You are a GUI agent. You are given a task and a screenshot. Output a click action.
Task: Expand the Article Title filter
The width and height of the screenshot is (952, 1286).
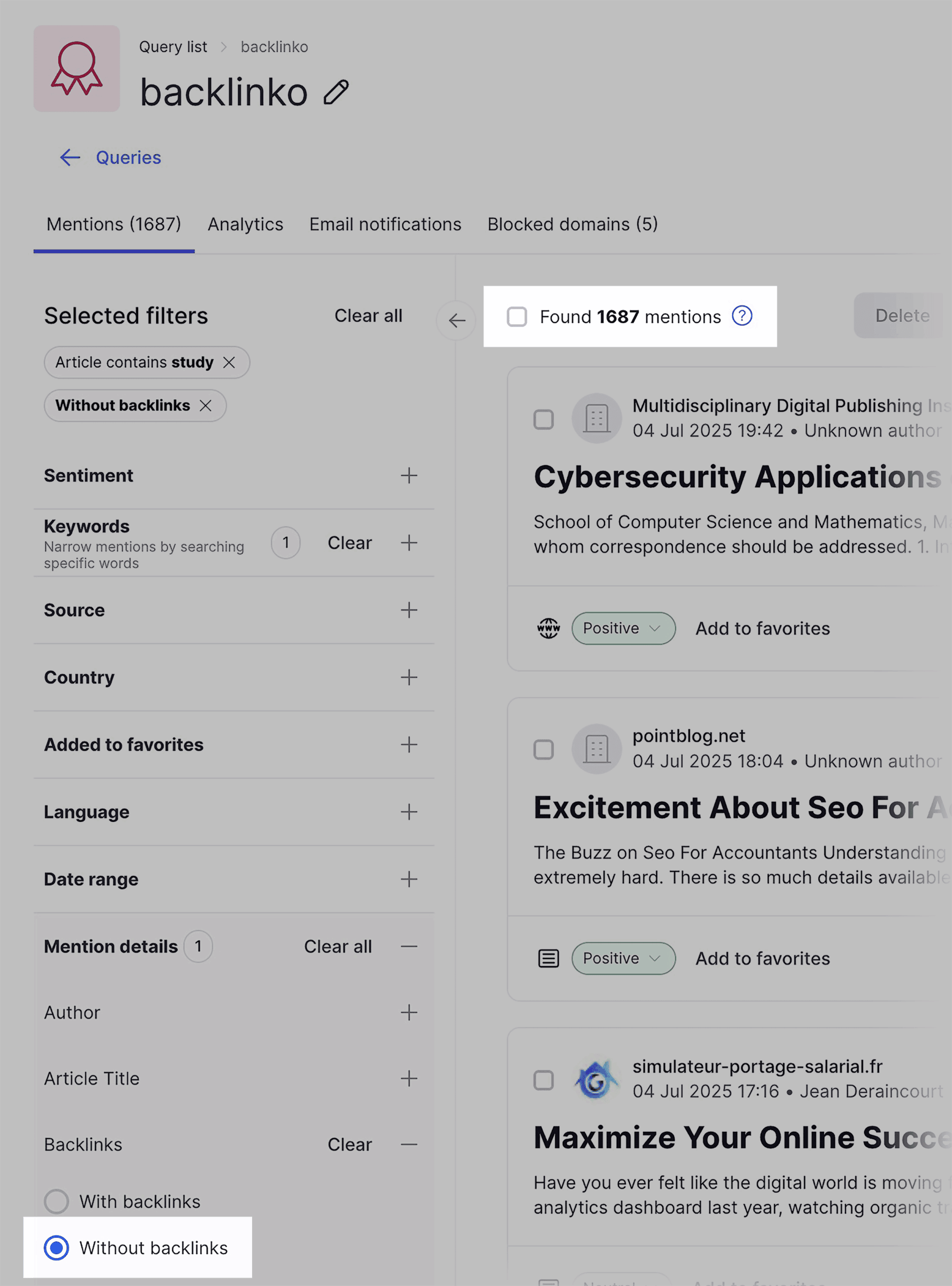coord(409,1079)
